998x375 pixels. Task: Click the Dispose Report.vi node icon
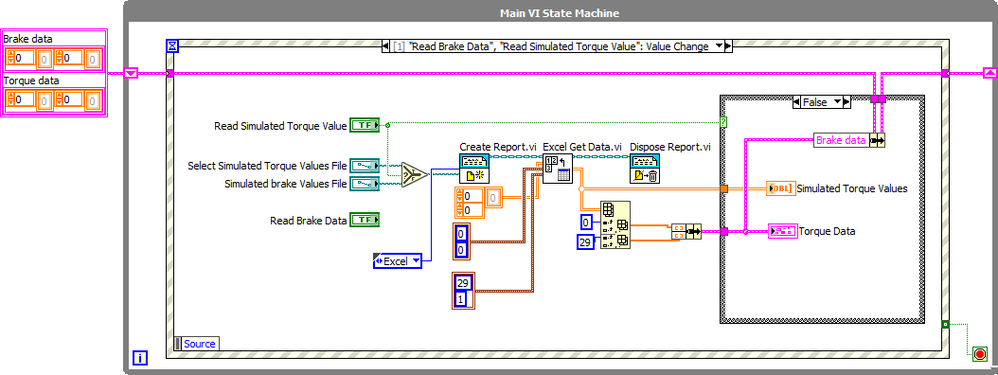[645, 169]
